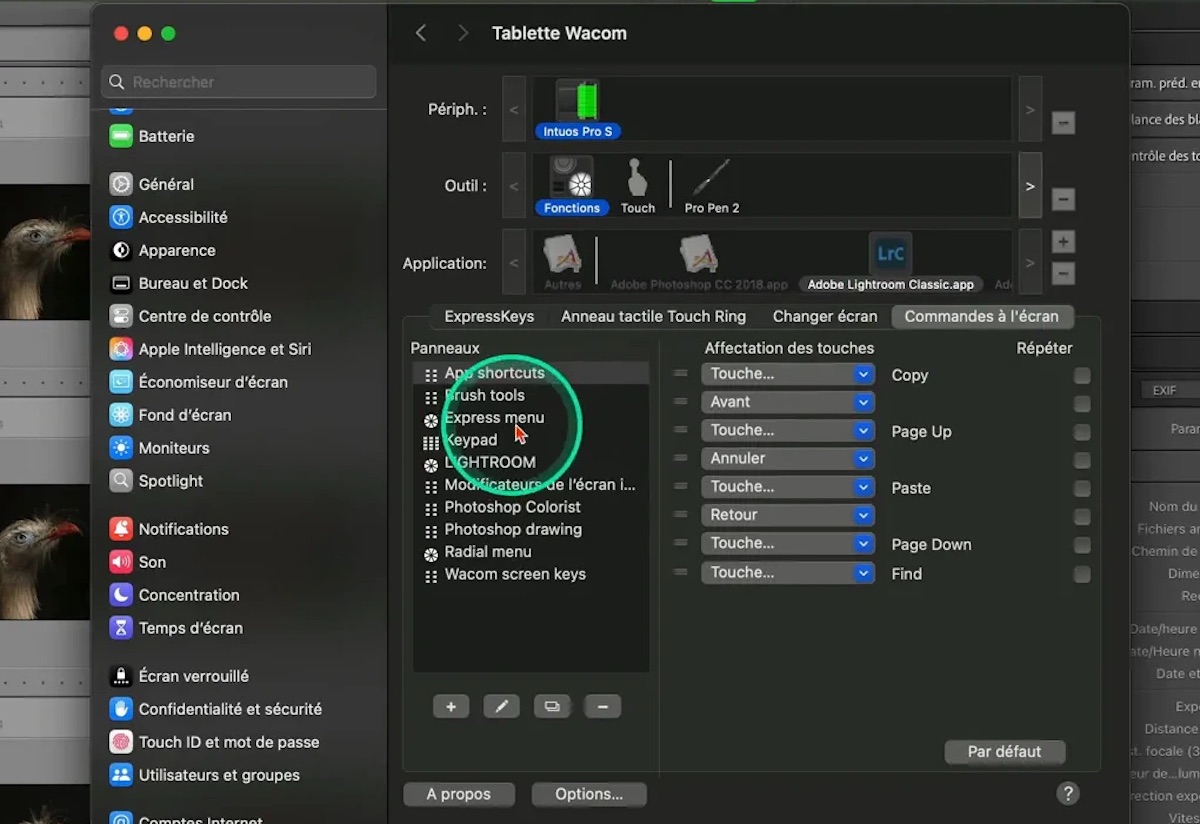Open the Retour dropdown
1200x824 pixels.
pos(788,515)
